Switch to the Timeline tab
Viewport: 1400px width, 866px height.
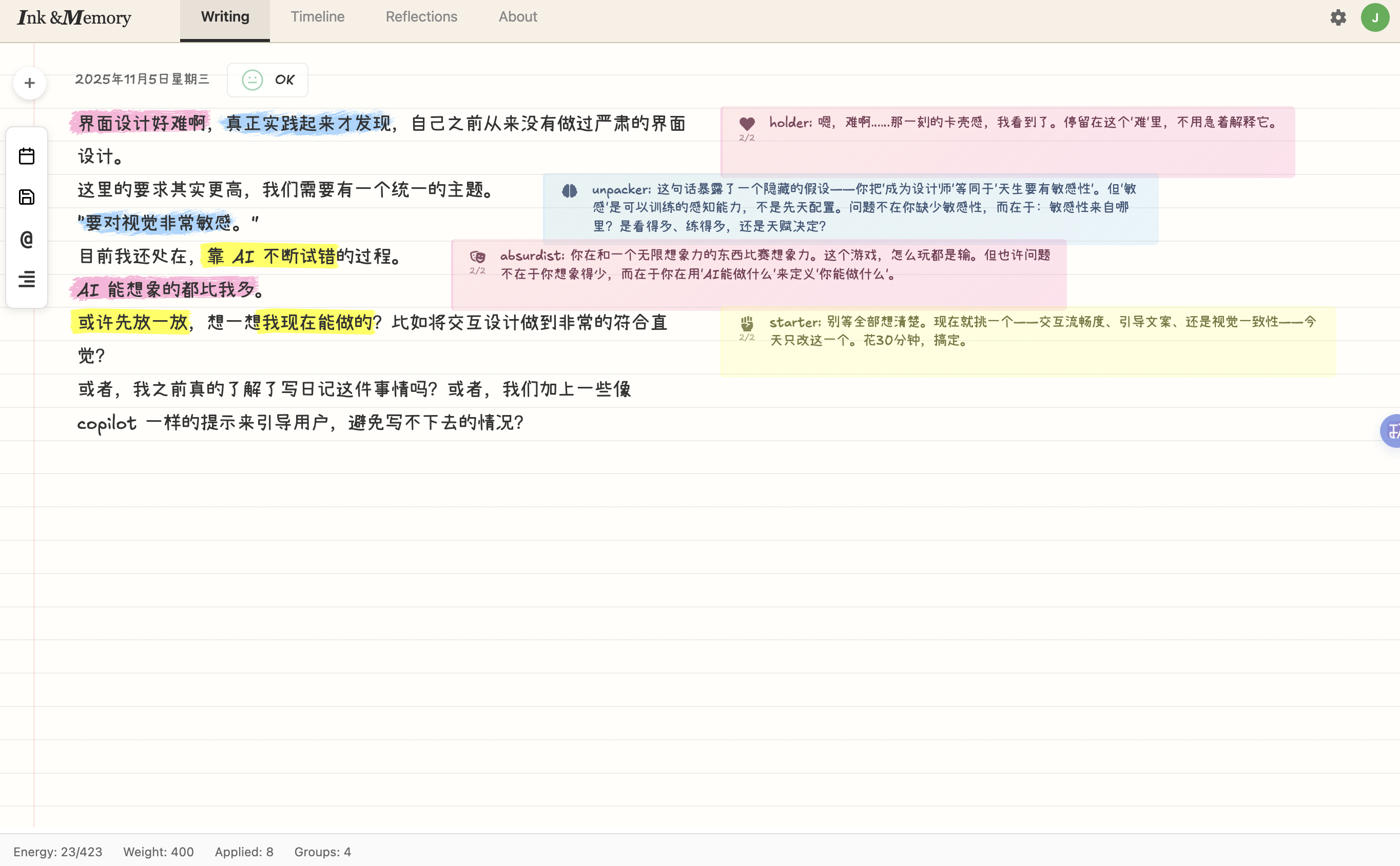tap(317, 17)
